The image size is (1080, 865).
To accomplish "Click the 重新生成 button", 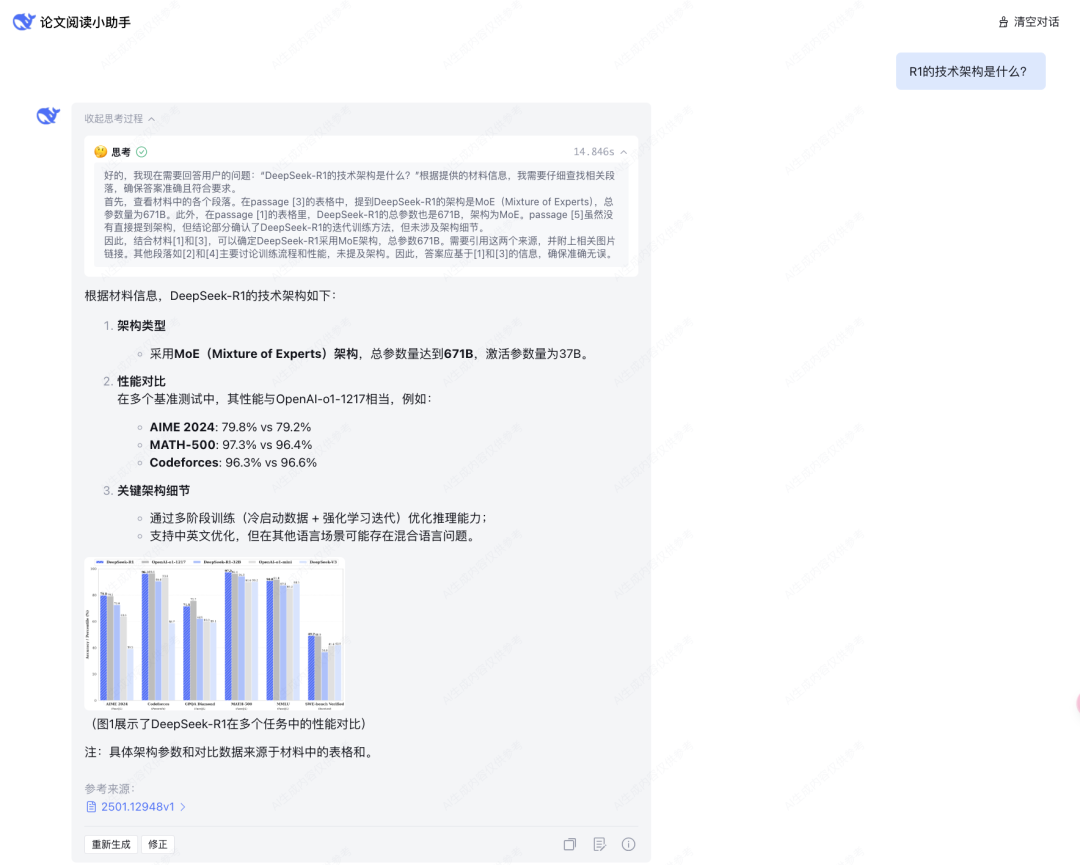I will coord(110,844).
